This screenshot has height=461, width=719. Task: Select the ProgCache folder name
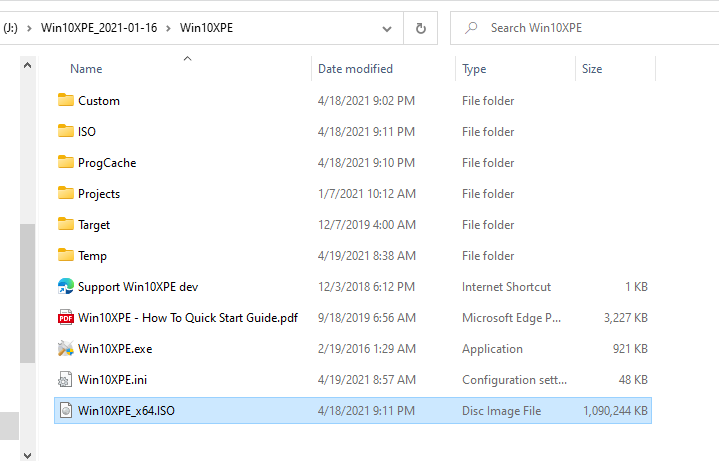pos(107,163)
